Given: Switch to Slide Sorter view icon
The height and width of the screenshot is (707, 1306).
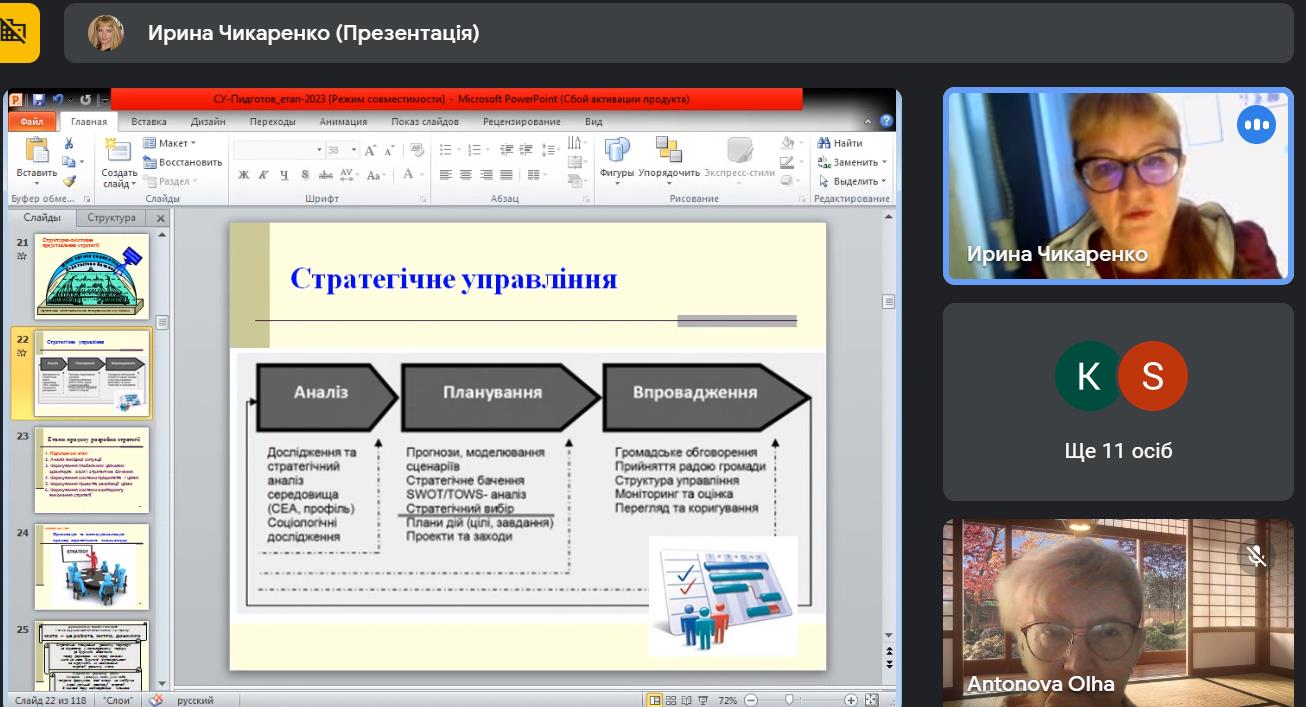Looking at the screenshot, I should [x=673, y=700].
